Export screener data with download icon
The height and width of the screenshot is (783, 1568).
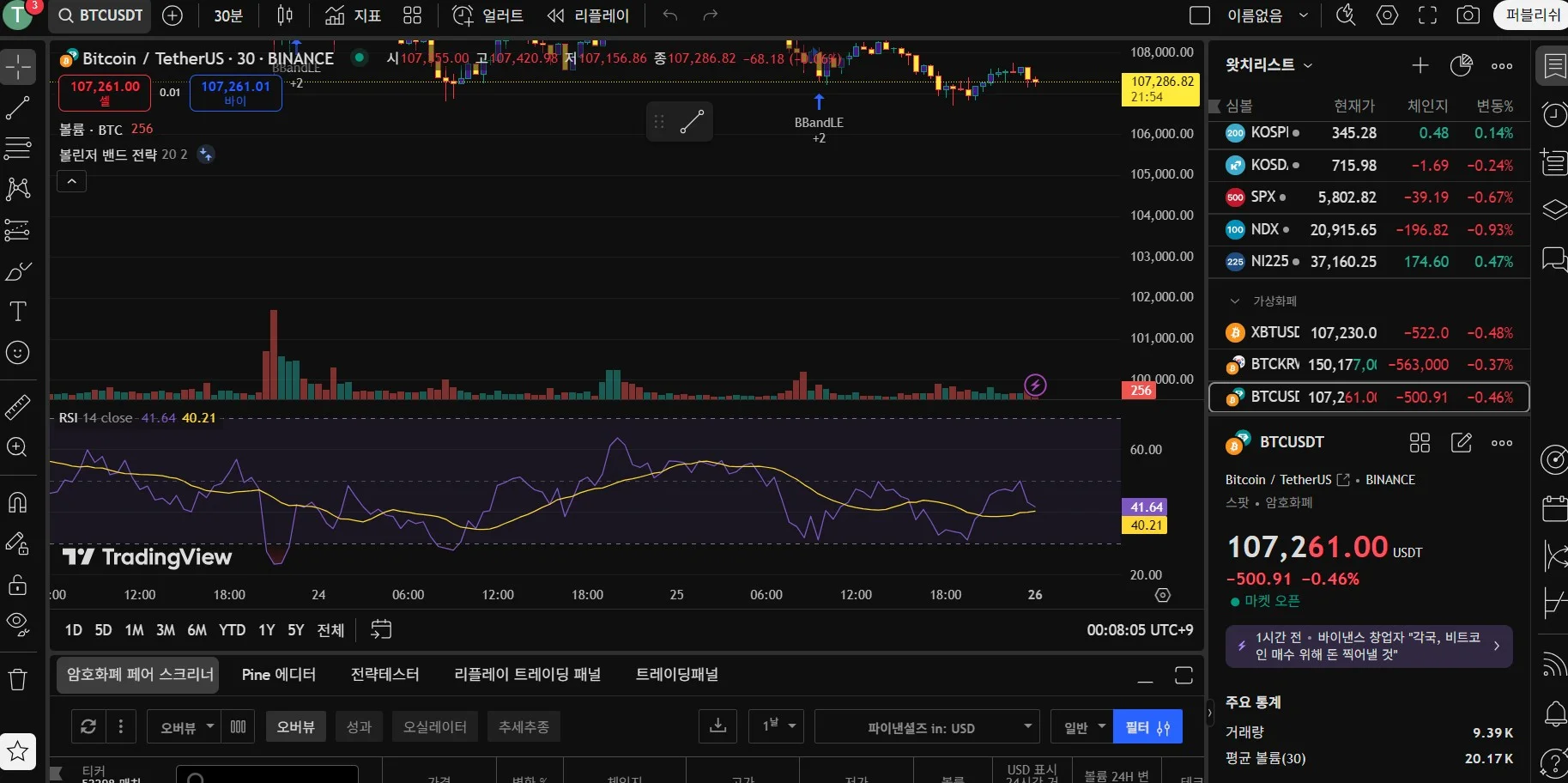(x=718, y=727)
